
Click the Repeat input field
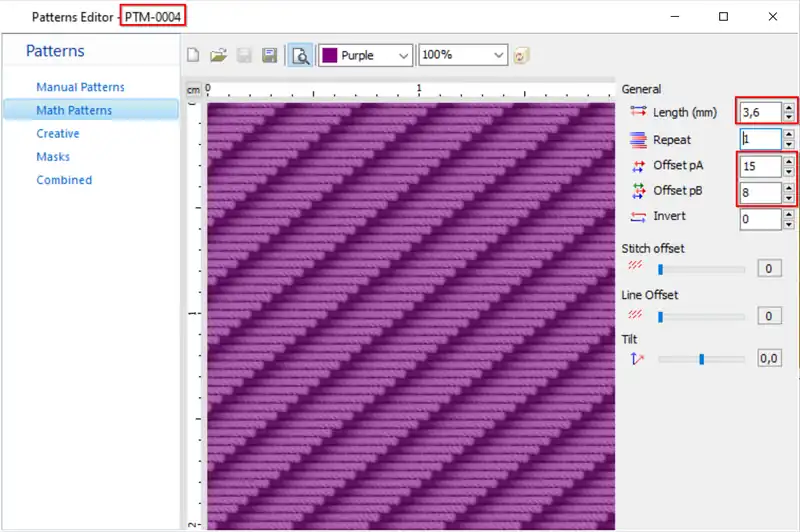click(760, 139)
